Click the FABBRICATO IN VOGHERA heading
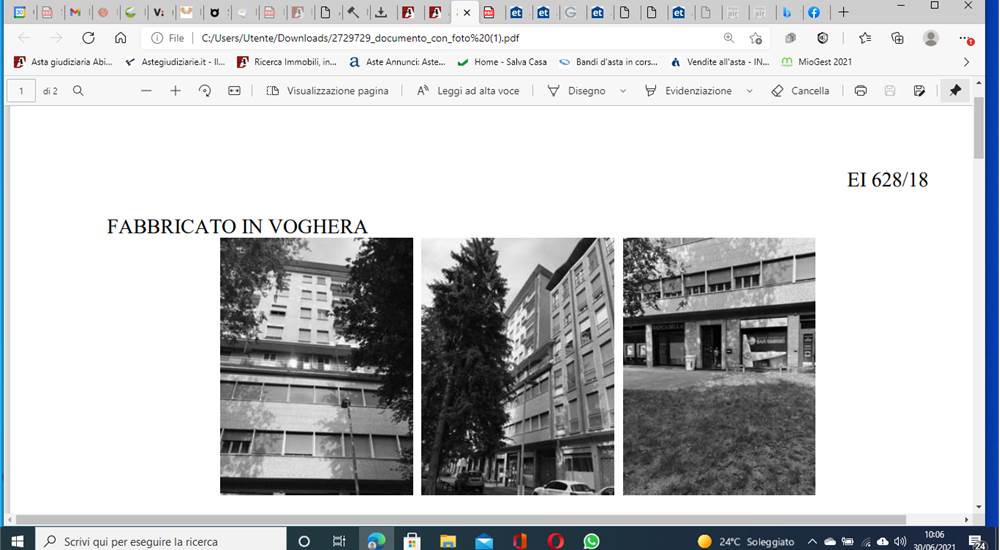The image size is (1000, 550). [237, 227]
